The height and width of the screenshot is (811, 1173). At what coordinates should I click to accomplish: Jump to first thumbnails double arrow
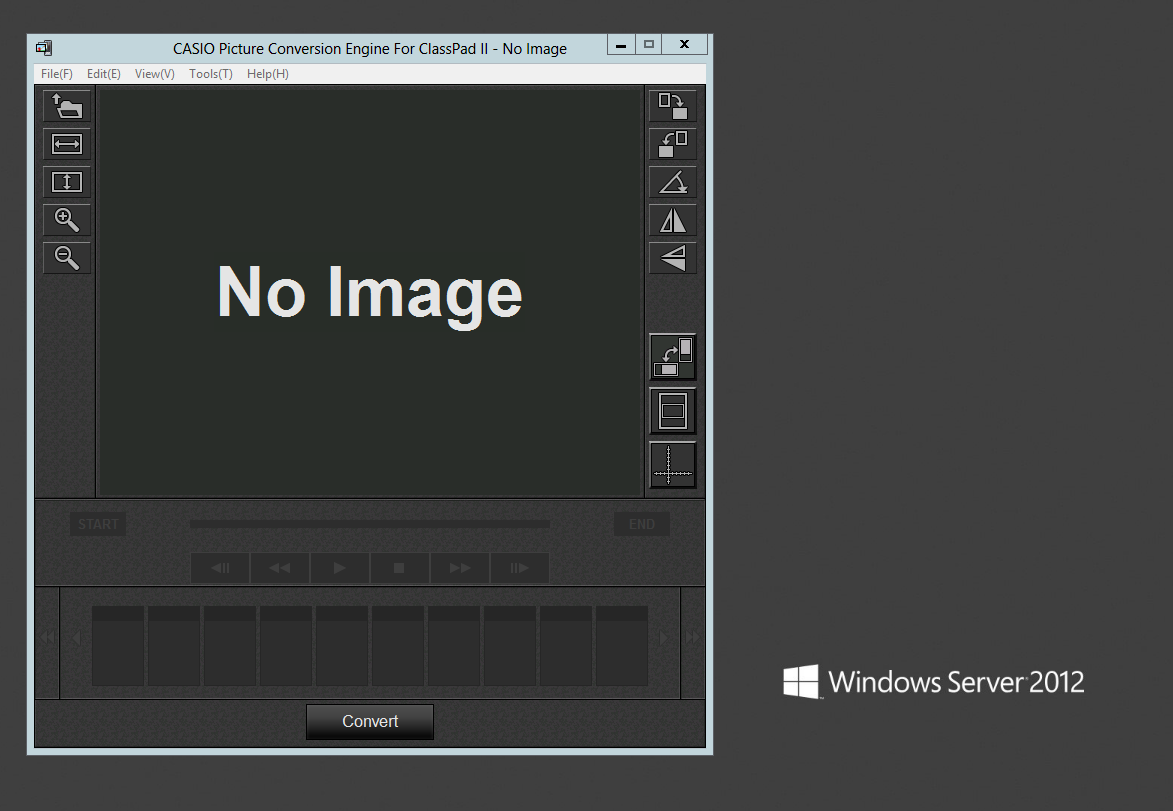(47, 637)
